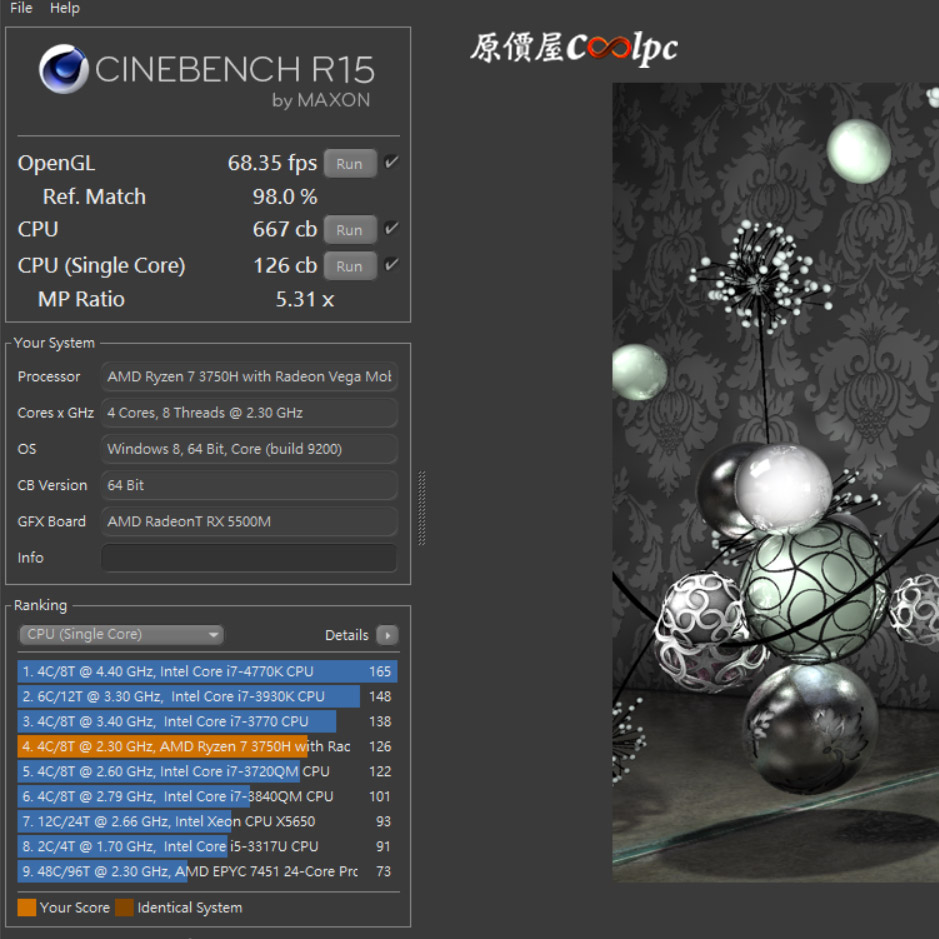Toggle the CPU (Single Core) test checkbox
The height and width of the screenshot is (939, 939).
(x=392, y=265)
